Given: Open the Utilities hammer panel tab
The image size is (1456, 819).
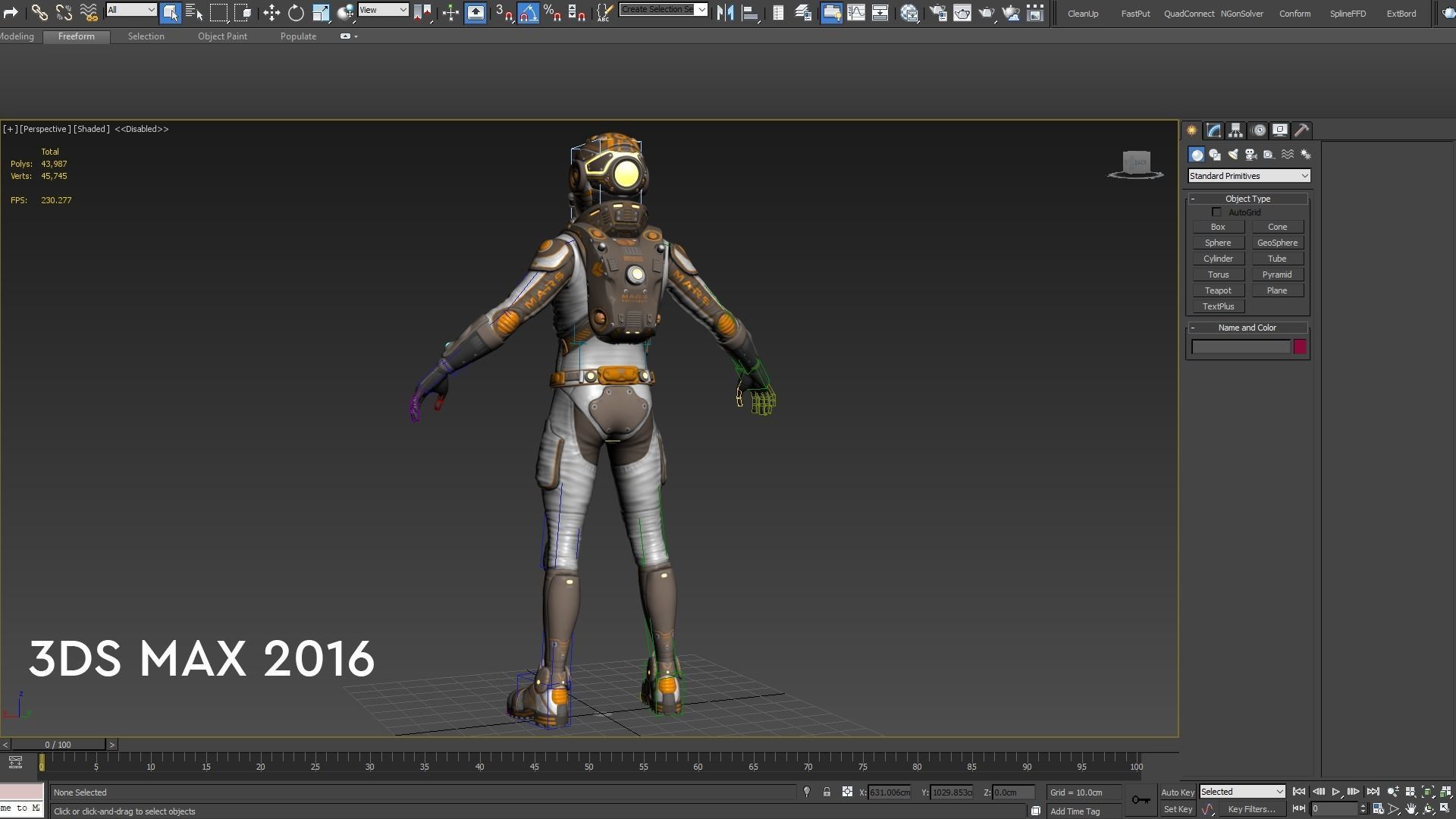Looking at the screenshot, I should point(1302,130).
